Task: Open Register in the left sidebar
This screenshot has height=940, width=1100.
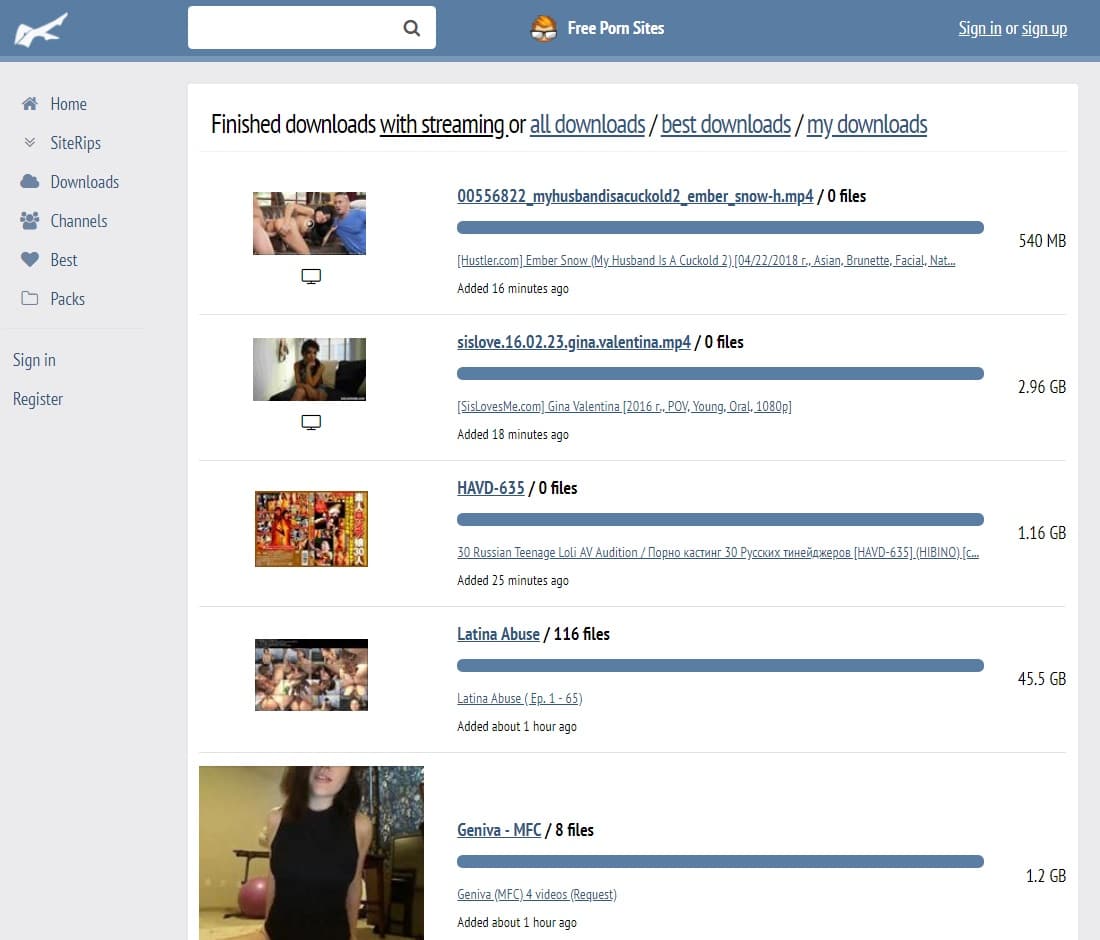Action: [38, 399]
